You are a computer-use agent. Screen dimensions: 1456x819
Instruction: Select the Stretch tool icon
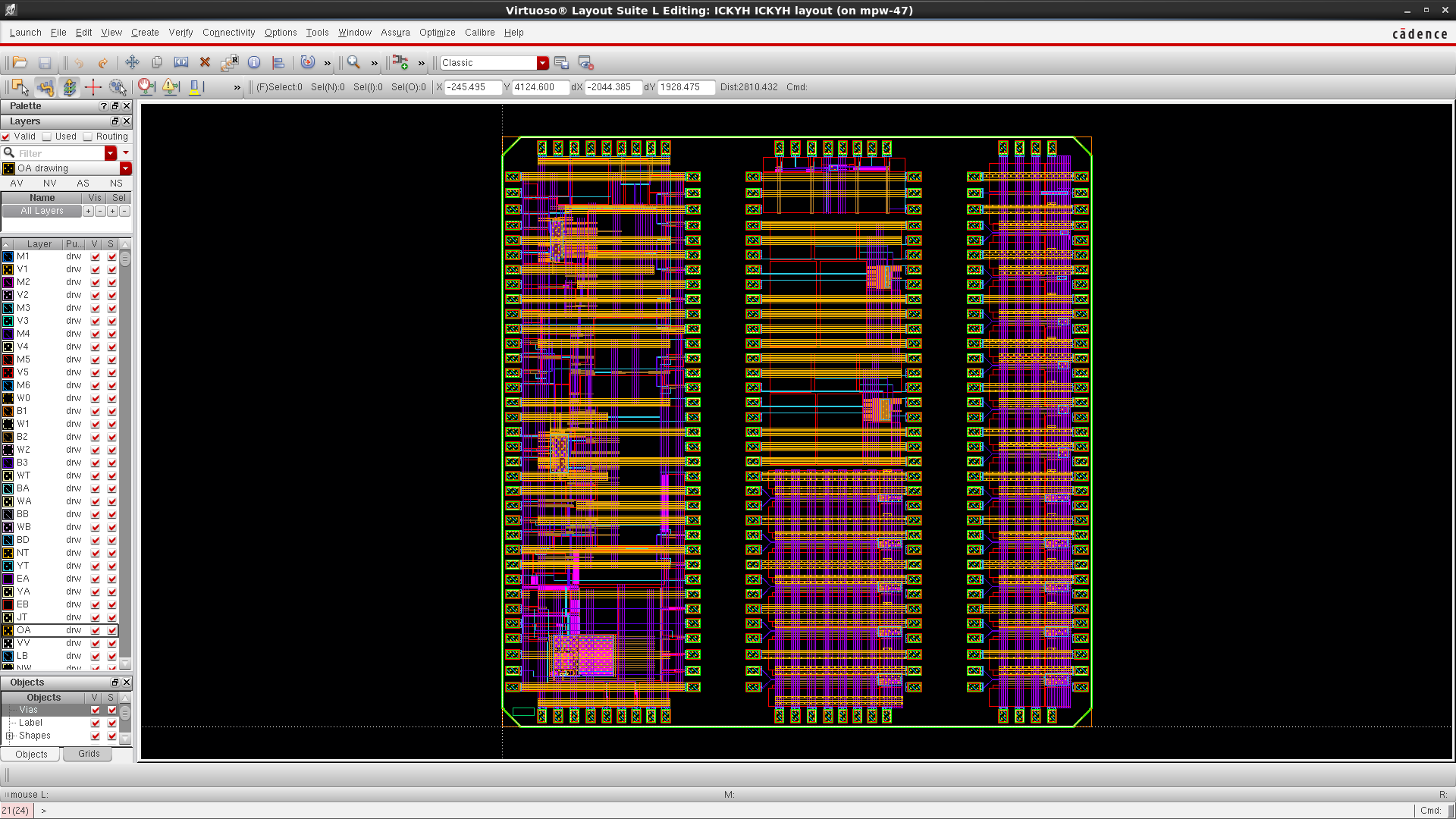(x=181, y=63)
